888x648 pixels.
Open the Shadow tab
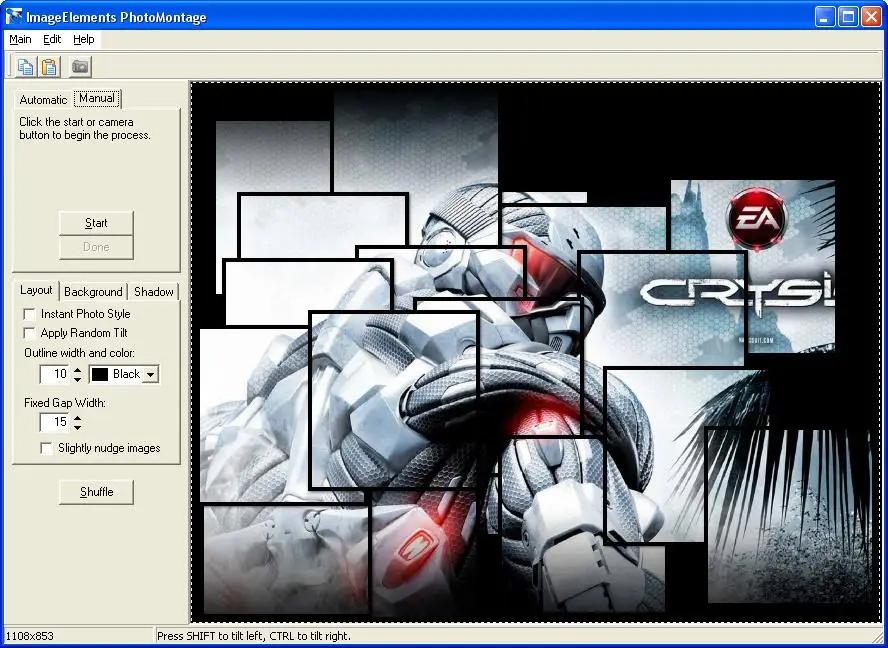point(153,292)
